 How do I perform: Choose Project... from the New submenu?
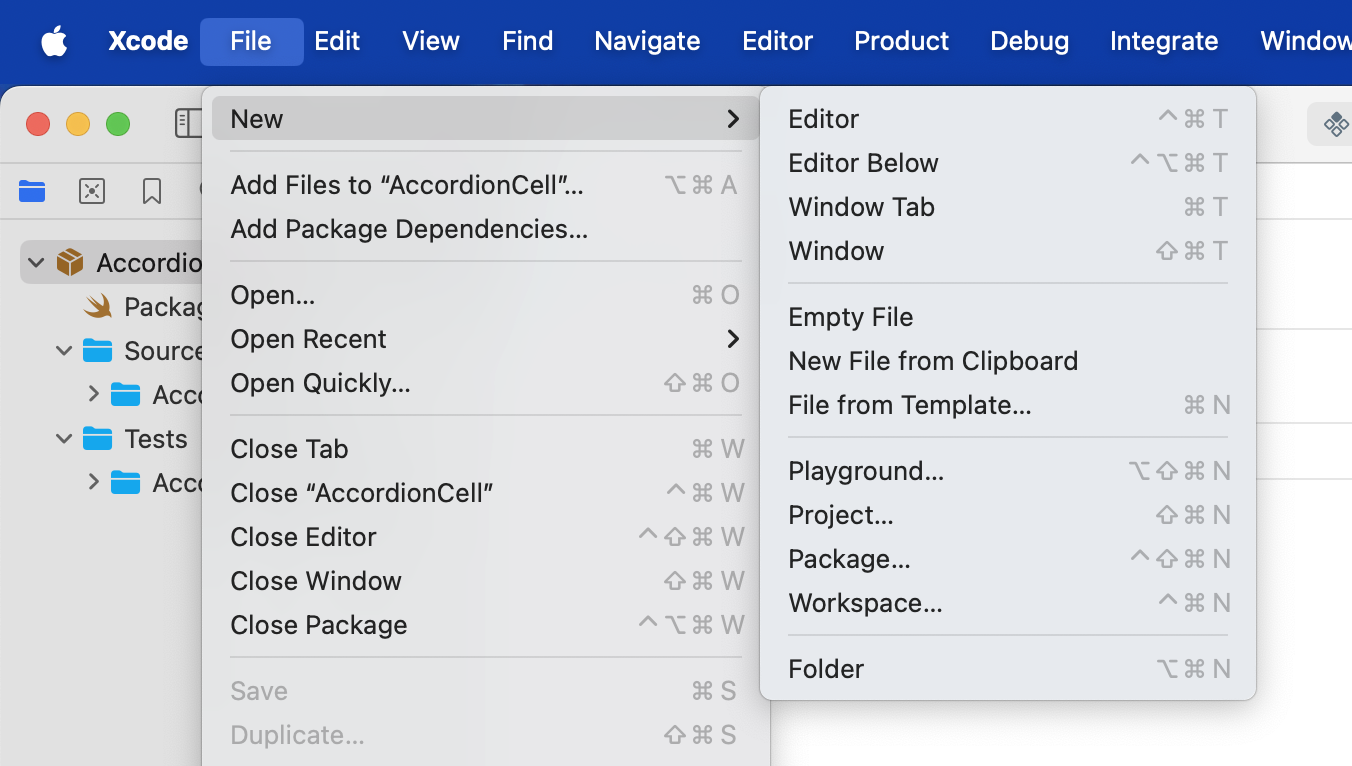point(840,514)
